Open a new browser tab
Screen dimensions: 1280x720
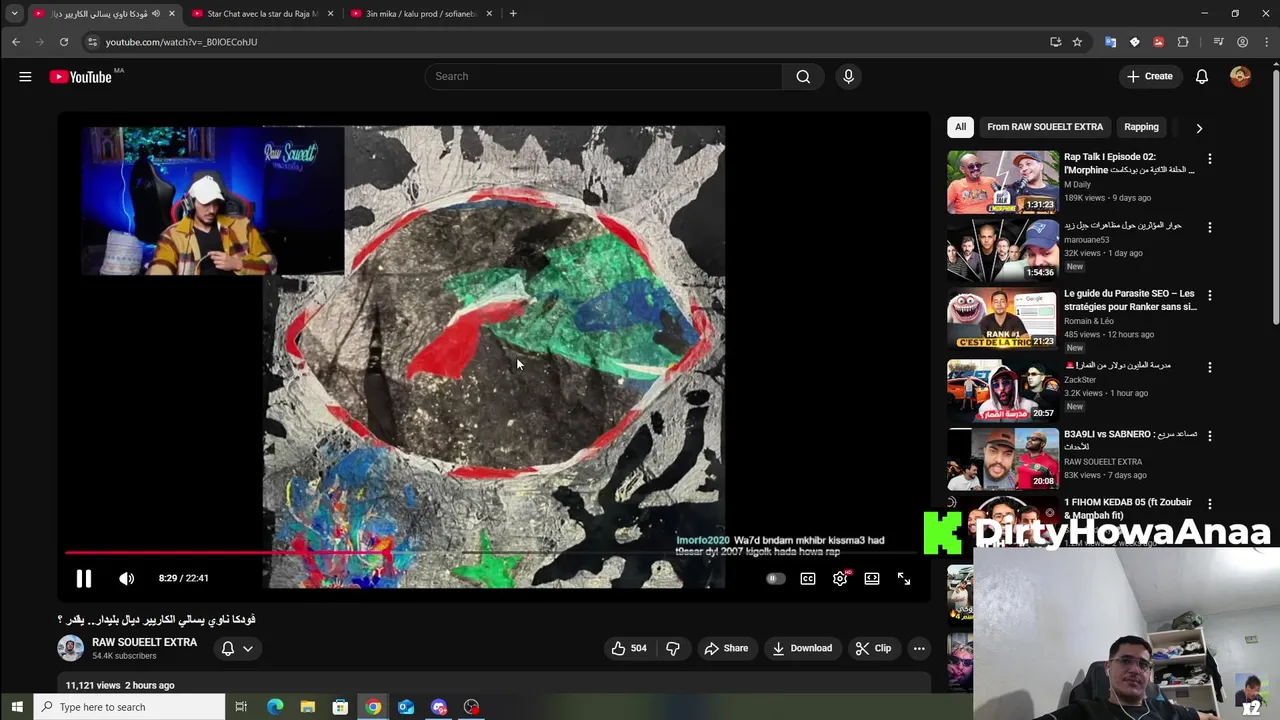(x=513, y=14)
